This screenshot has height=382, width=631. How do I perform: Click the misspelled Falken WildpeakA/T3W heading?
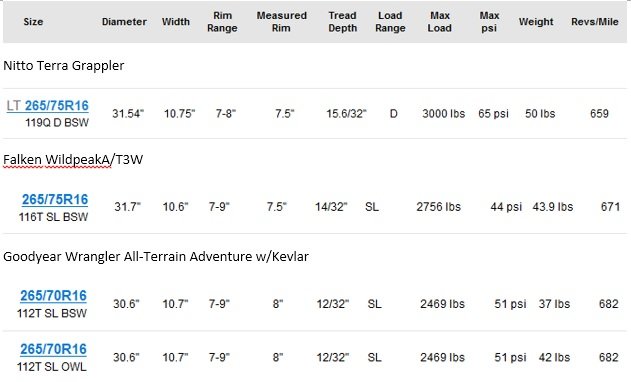pyautogui.click(x=73, y=159)
